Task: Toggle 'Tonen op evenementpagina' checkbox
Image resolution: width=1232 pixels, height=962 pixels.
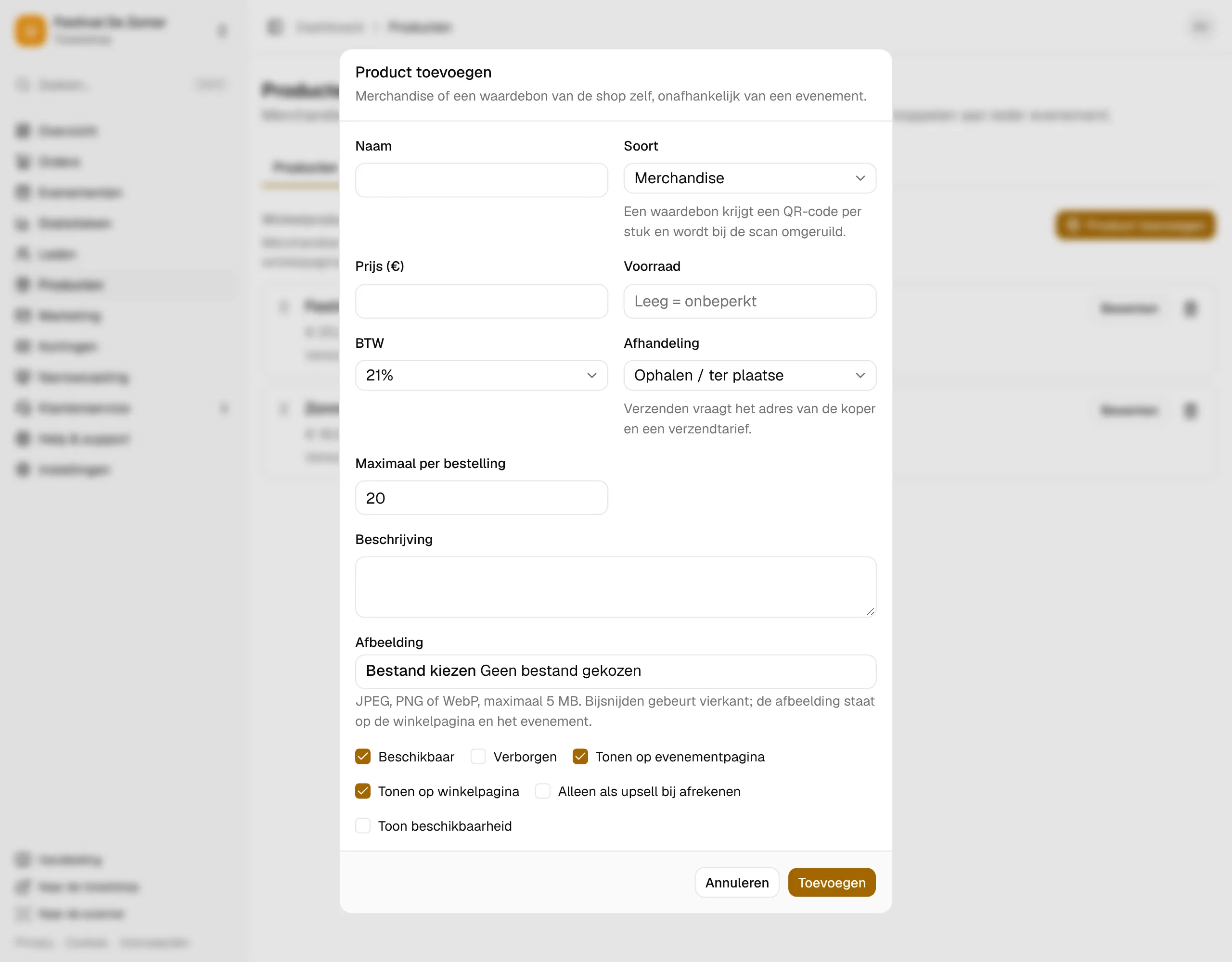Action: click(580, 757)
